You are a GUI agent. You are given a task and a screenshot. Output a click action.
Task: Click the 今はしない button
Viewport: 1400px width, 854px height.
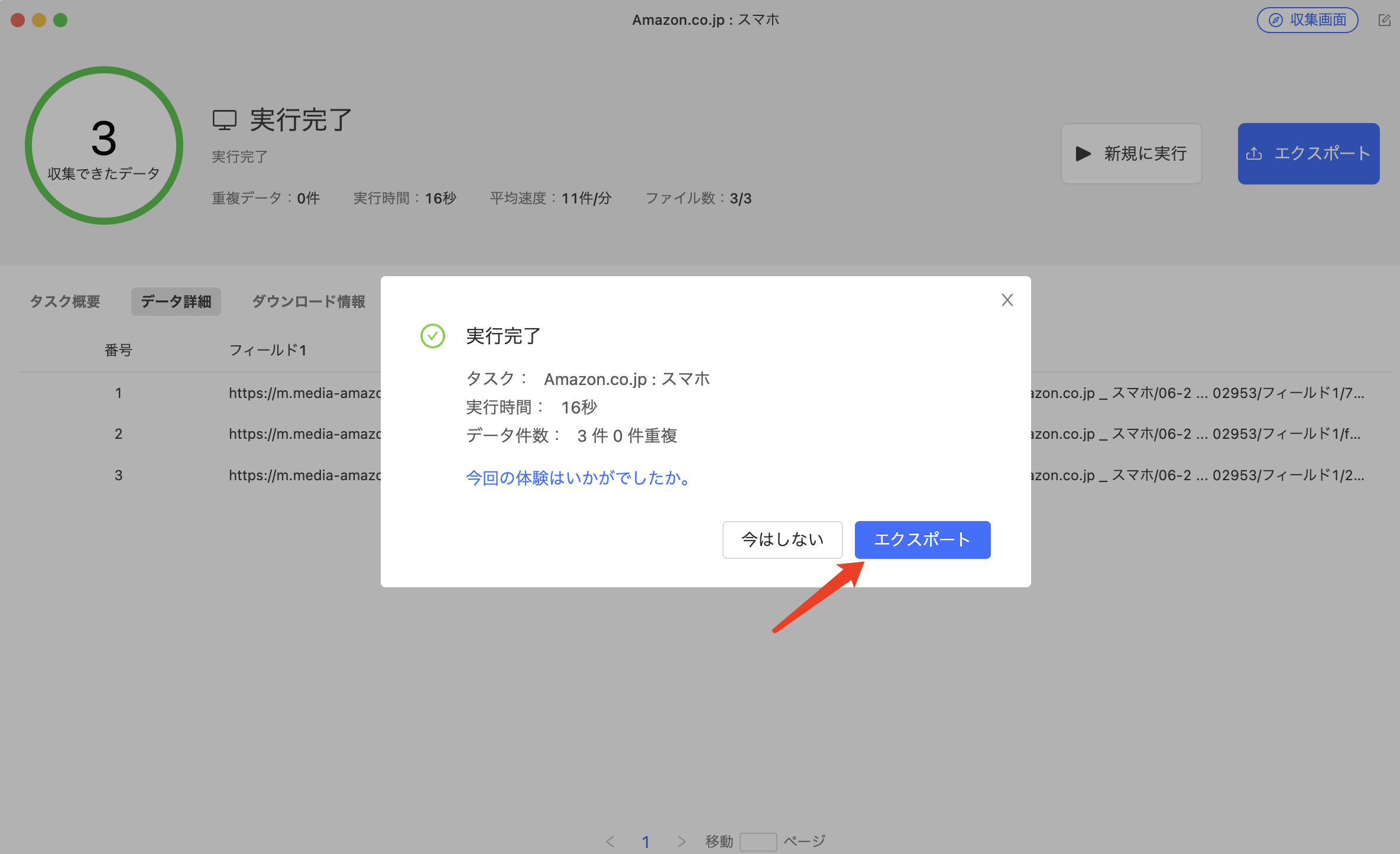click(x=782, y=539)
